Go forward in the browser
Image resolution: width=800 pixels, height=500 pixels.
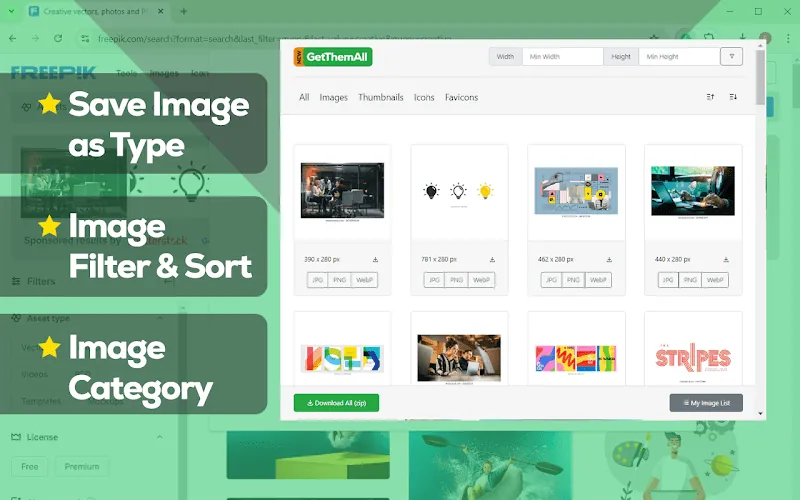click(35, 38)
